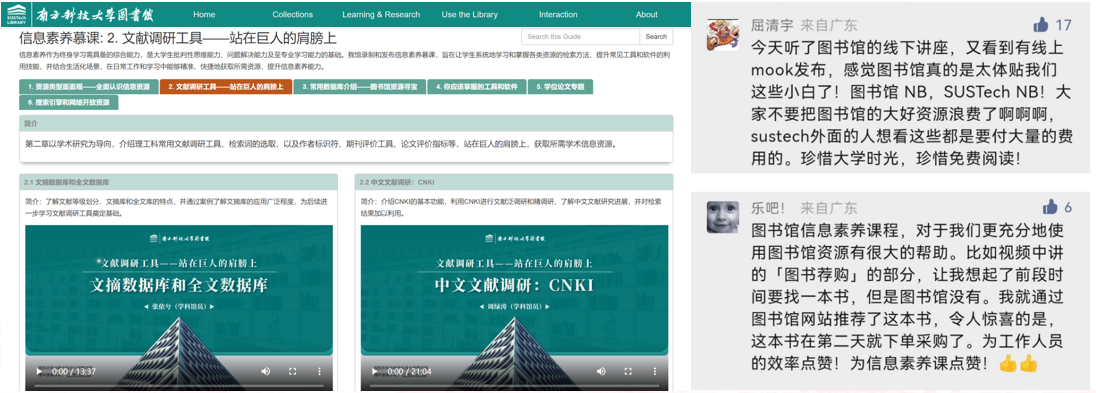
Task: Click the page title 信息素养慕课: 2. 文献调研工具
Action: (x=178, y=38)
